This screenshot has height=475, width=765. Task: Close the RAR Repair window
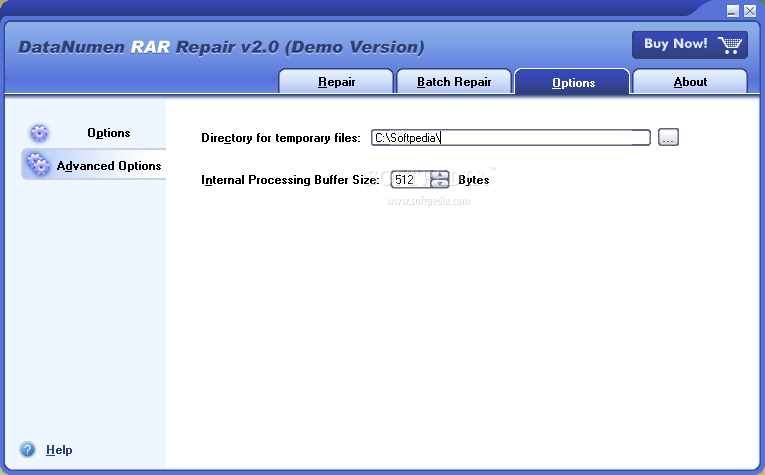coord(750,11)
